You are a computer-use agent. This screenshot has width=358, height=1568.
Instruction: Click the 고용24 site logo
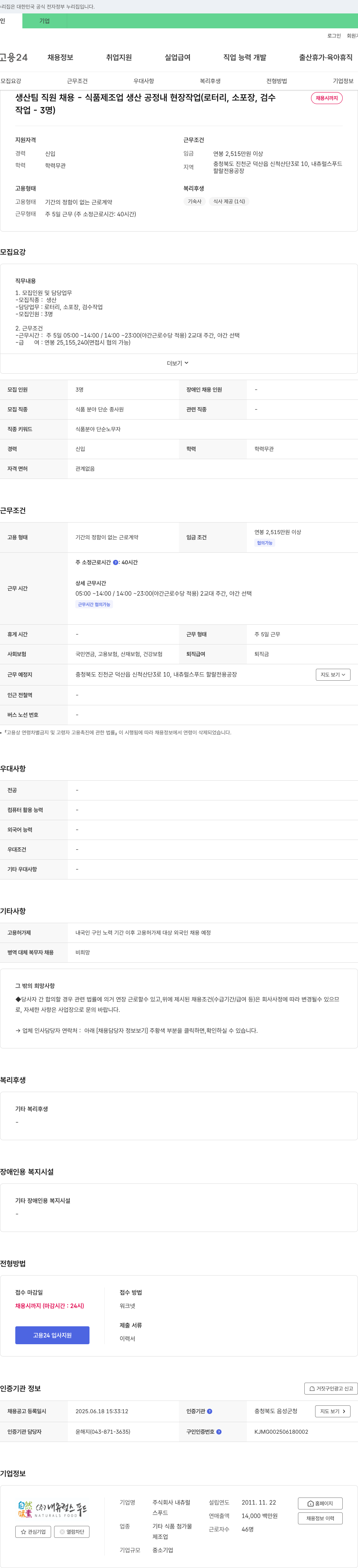pyautogui.click(x=13, y=57)
